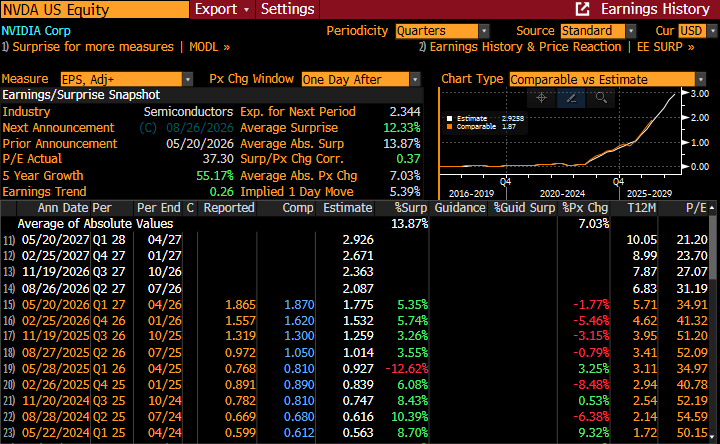Sort by the Estimate column header
The height and width of the screenshot is (444, 720).
pos(348,208)
